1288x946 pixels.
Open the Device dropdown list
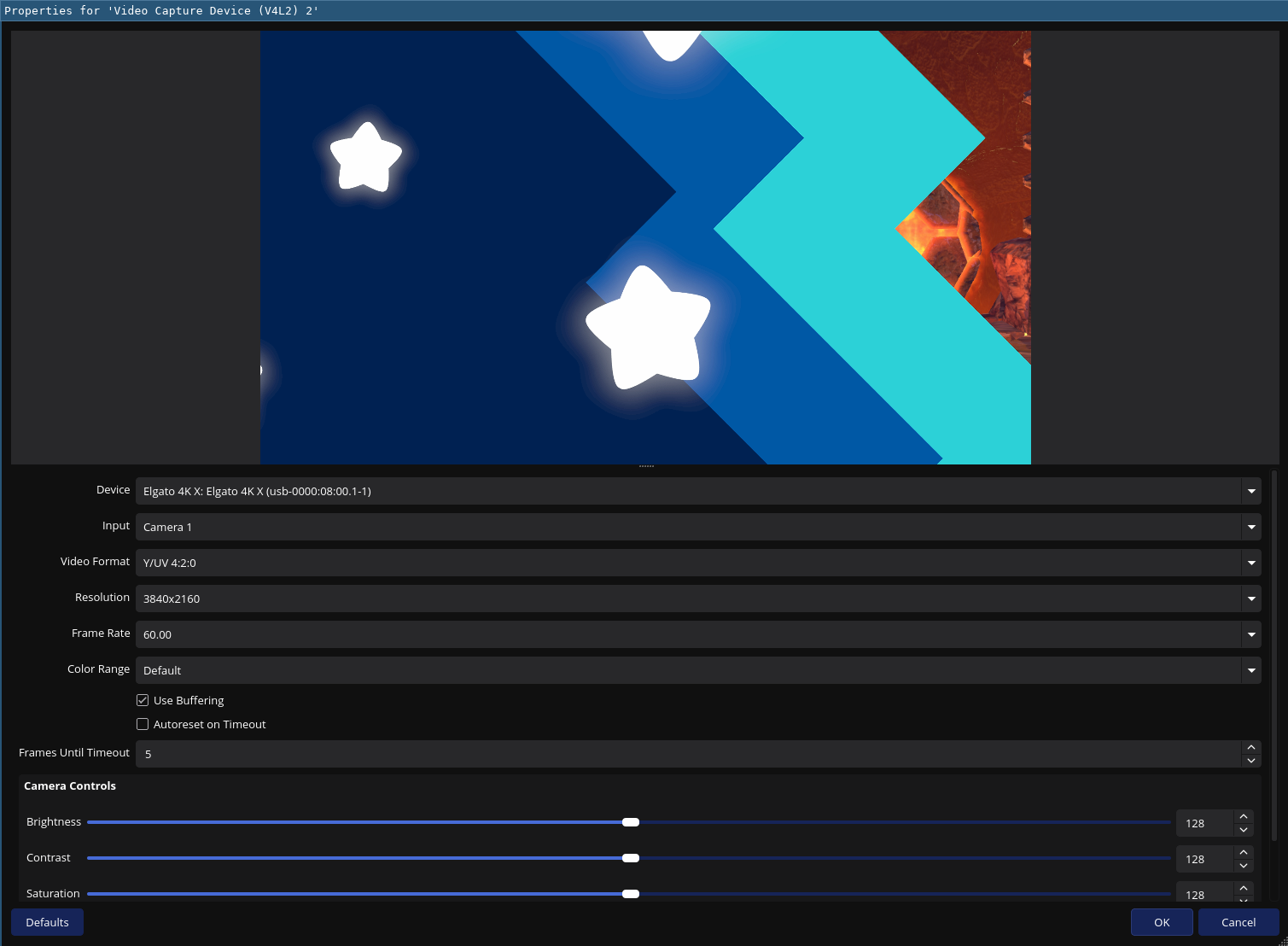(698, 491)
